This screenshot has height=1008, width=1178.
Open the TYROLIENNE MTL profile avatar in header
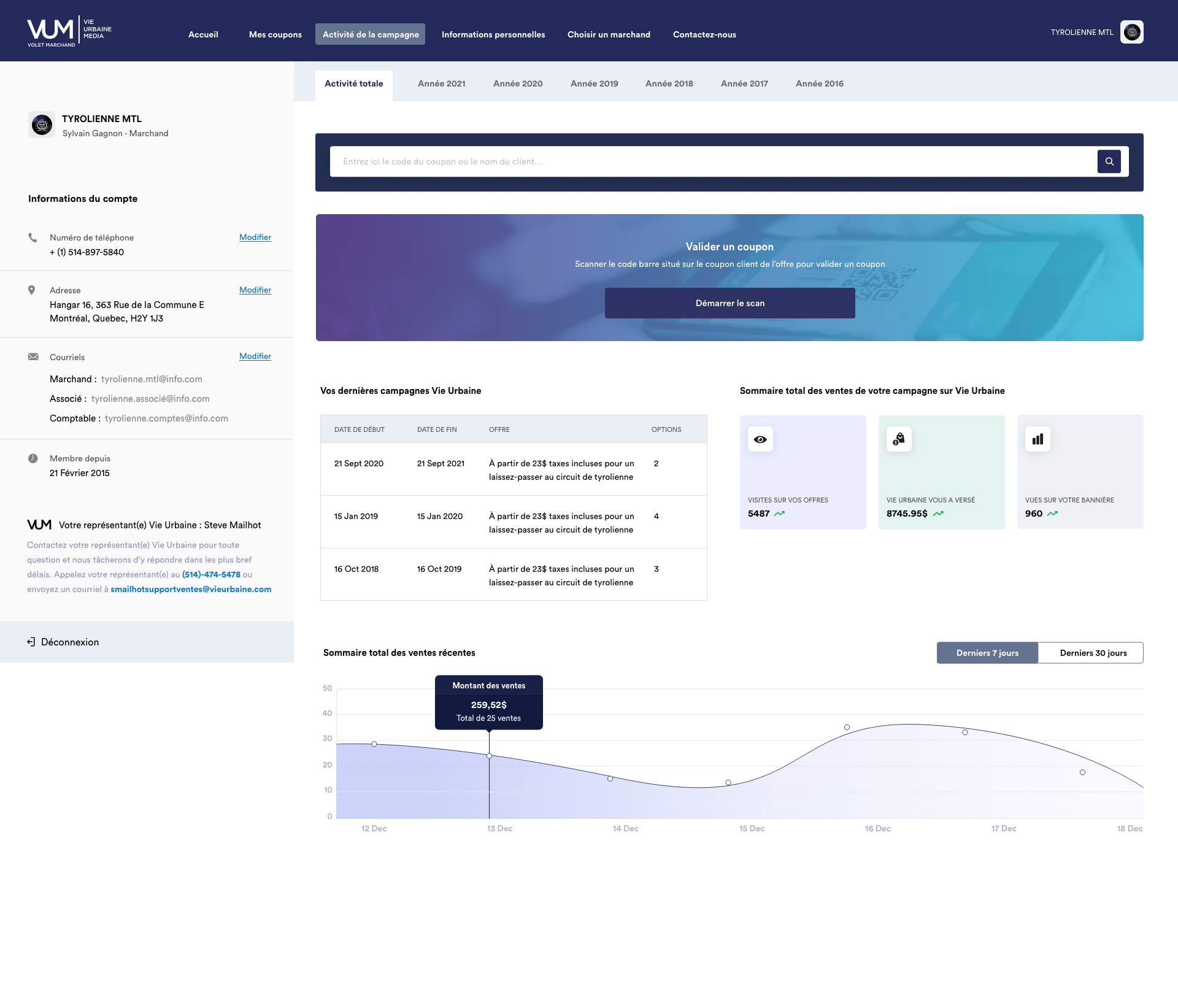[x=1131, y=32]
